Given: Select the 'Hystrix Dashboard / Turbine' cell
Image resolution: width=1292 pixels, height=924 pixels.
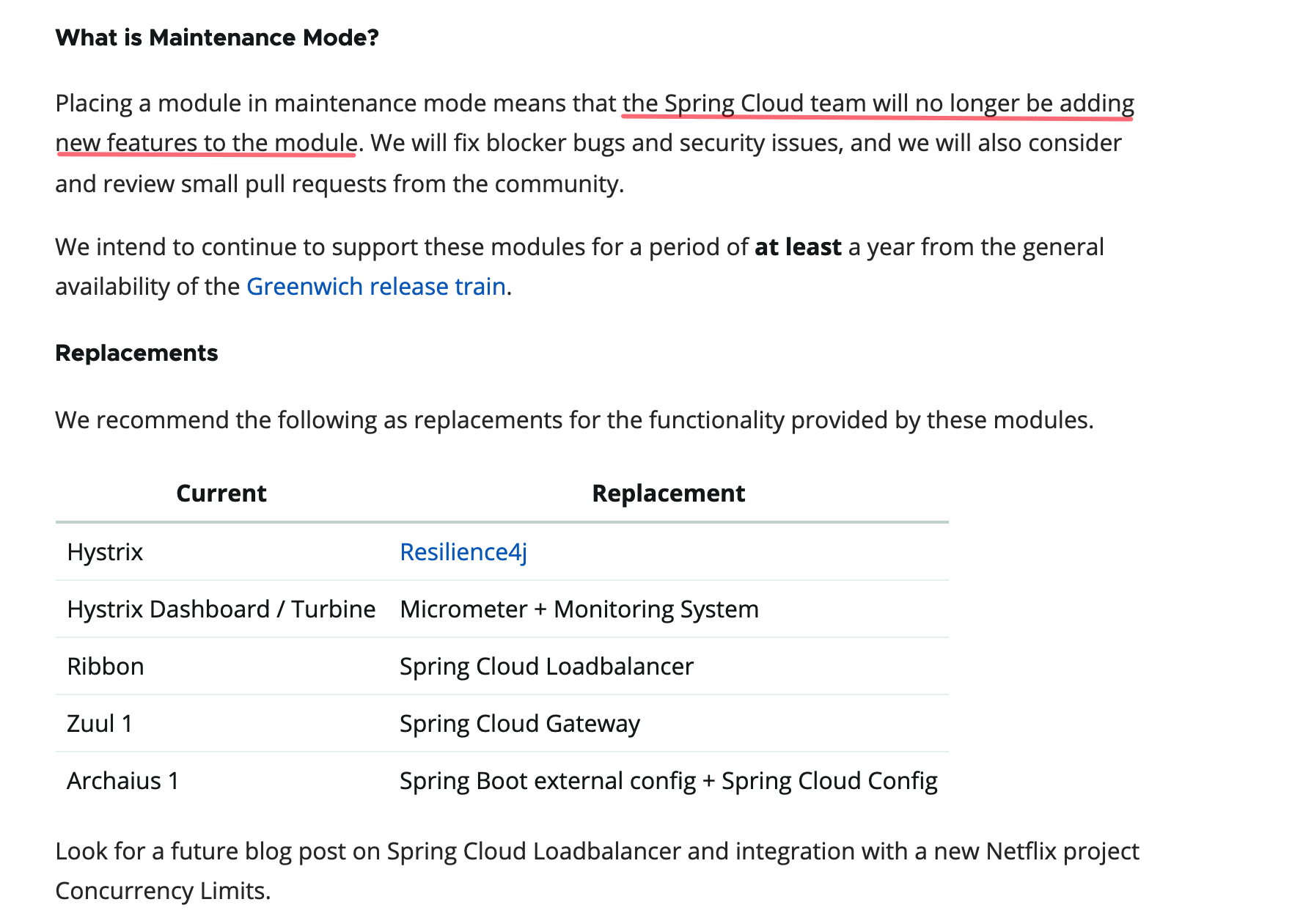Looking at the screenshot, I should [x=221, y=609].
